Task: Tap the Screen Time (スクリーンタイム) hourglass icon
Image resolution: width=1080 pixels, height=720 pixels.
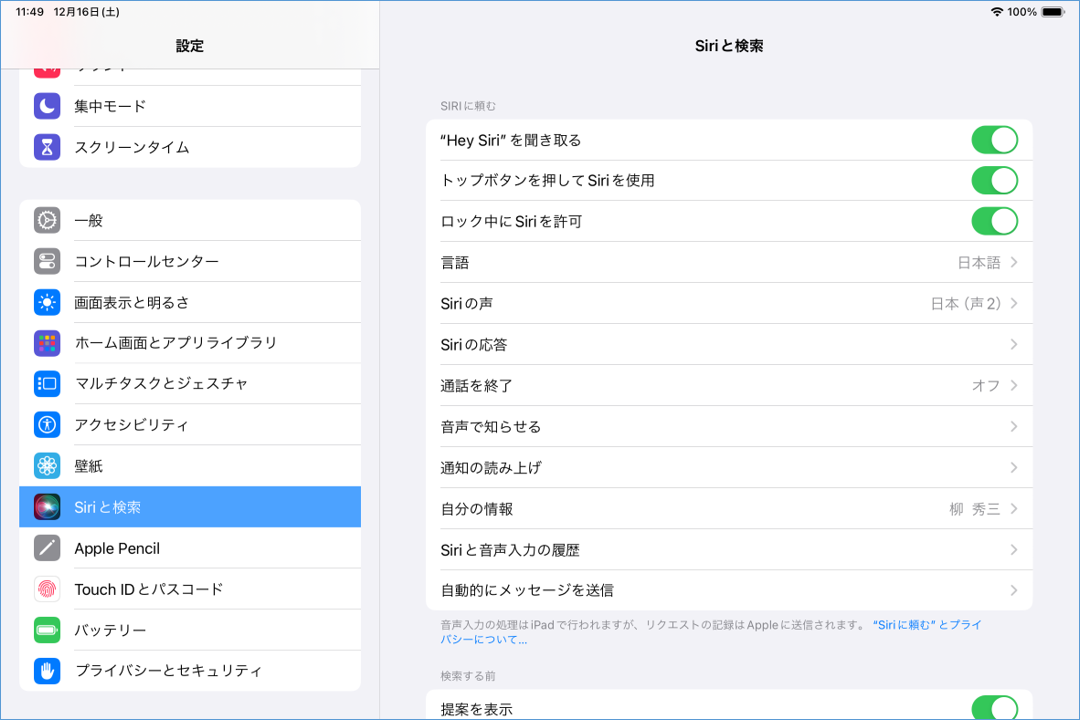Action: [47, 147]
